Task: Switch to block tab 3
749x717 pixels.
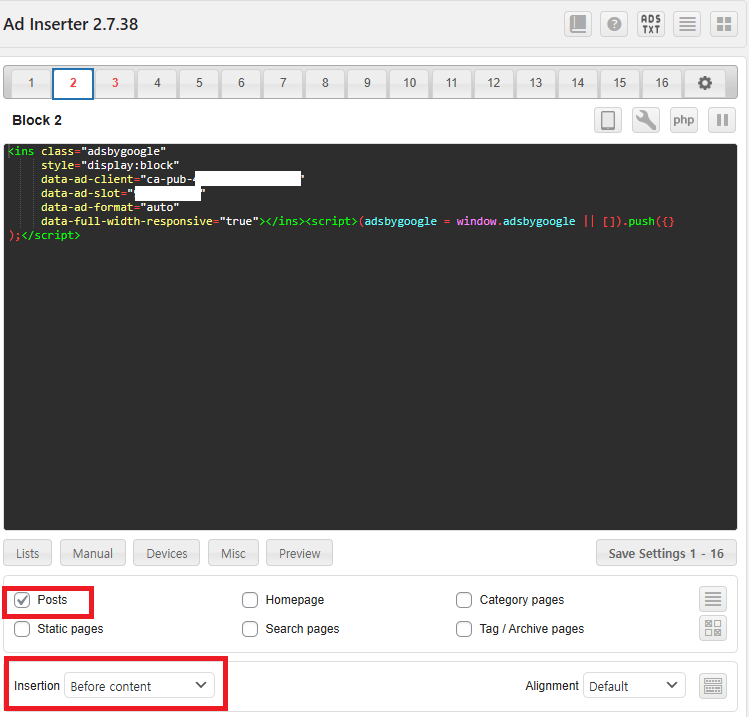Action: (115, 83)
